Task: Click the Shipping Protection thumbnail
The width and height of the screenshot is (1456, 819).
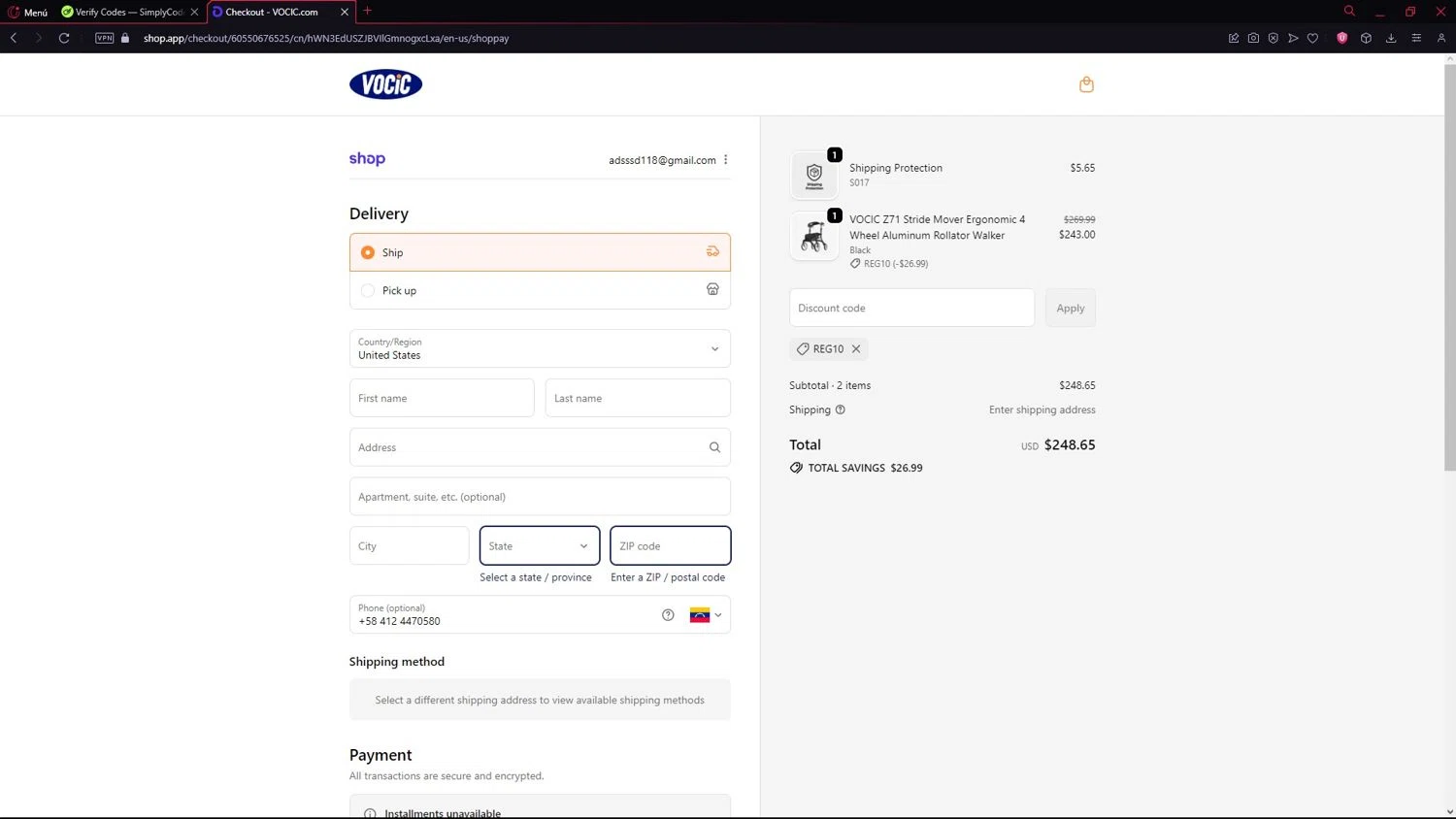Action: coord(814,176)
